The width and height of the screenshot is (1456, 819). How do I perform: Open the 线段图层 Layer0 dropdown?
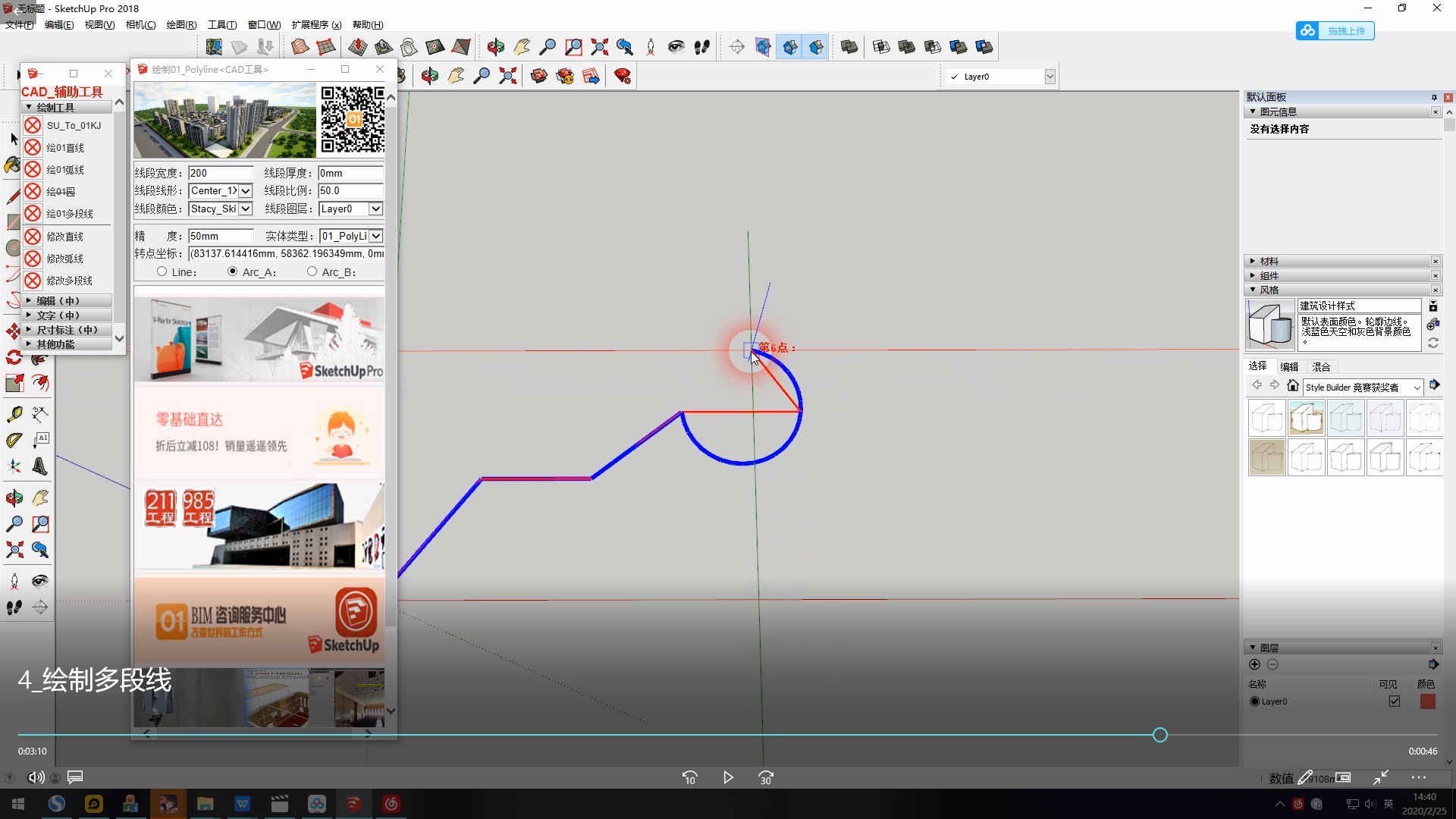375,209
